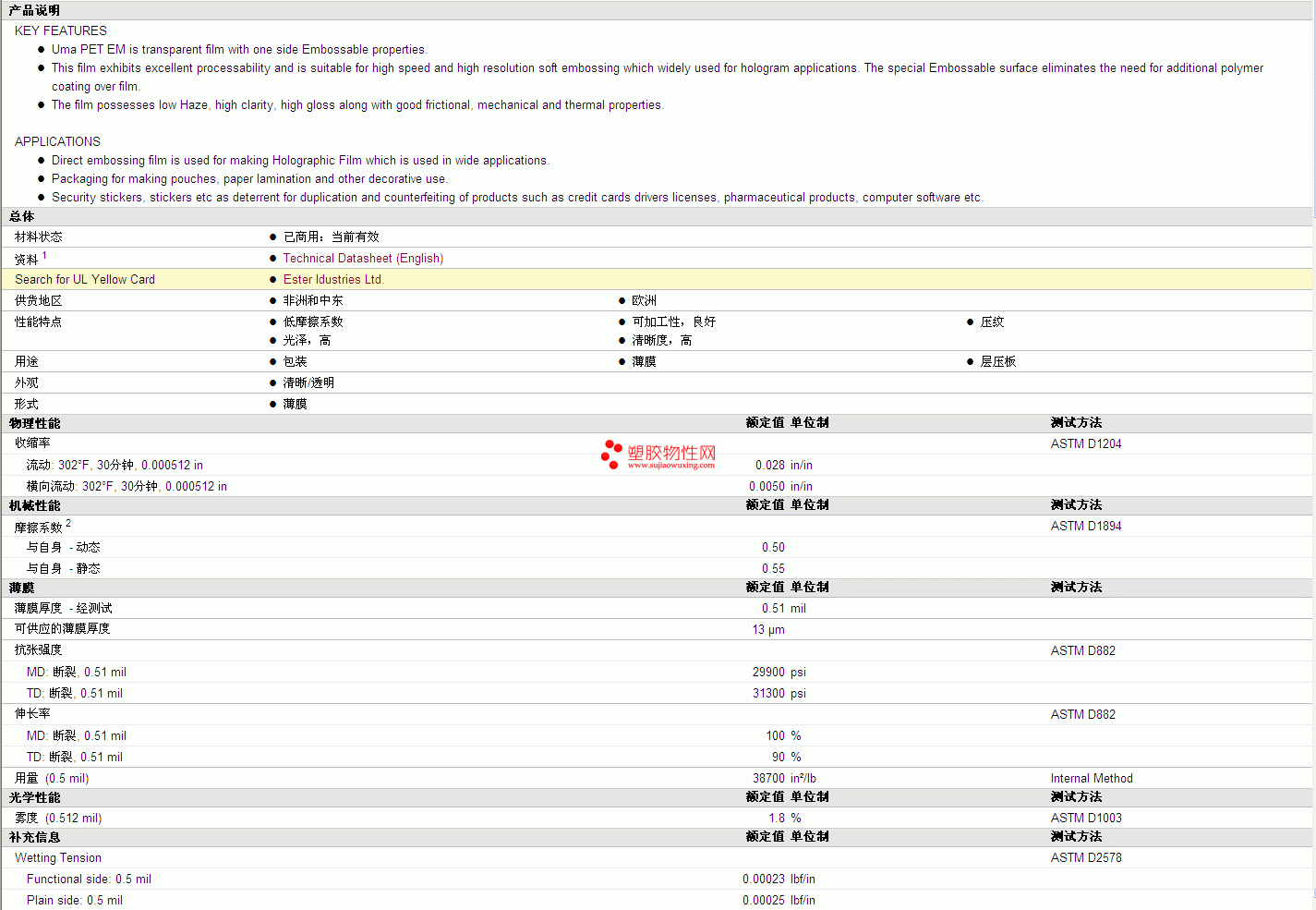Screen dimensions: 1316x910
Task: Select the 0.50 dynamic friction value
Action: [x=774, y=548]
